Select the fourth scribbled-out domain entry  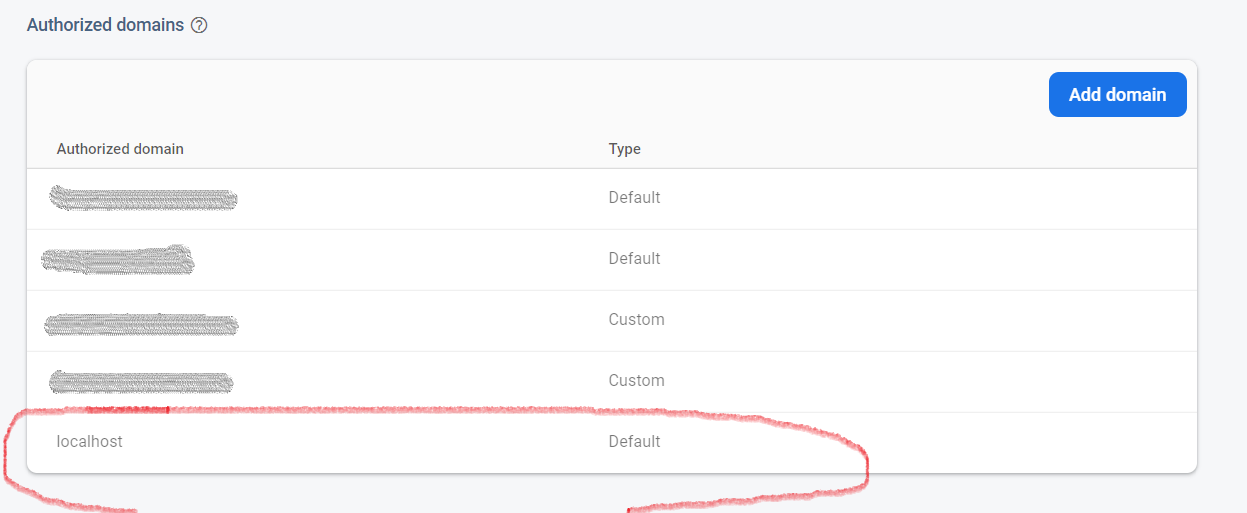(140, 381)
